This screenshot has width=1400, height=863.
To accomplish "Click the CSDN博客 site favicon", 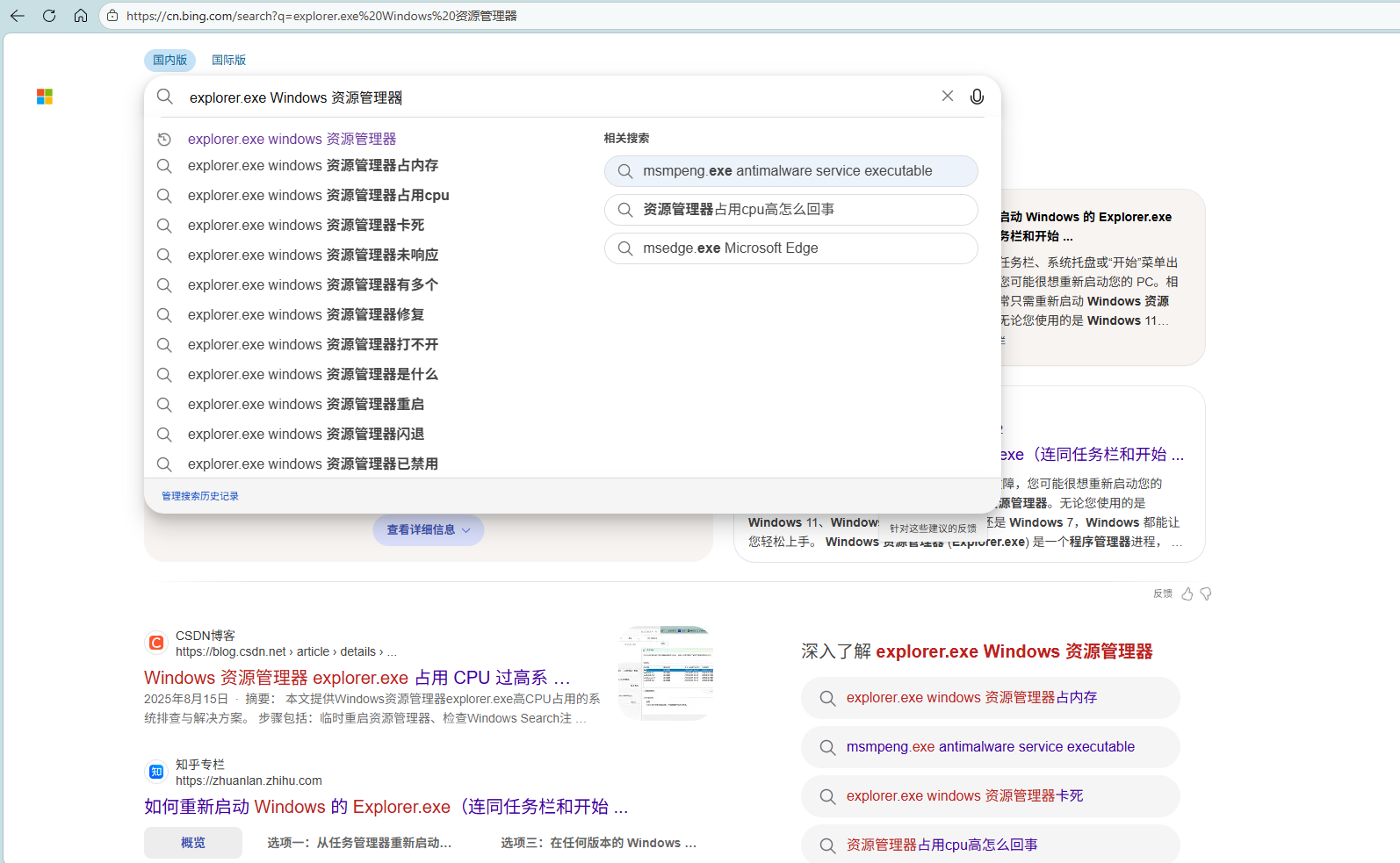I will point(156,643).
